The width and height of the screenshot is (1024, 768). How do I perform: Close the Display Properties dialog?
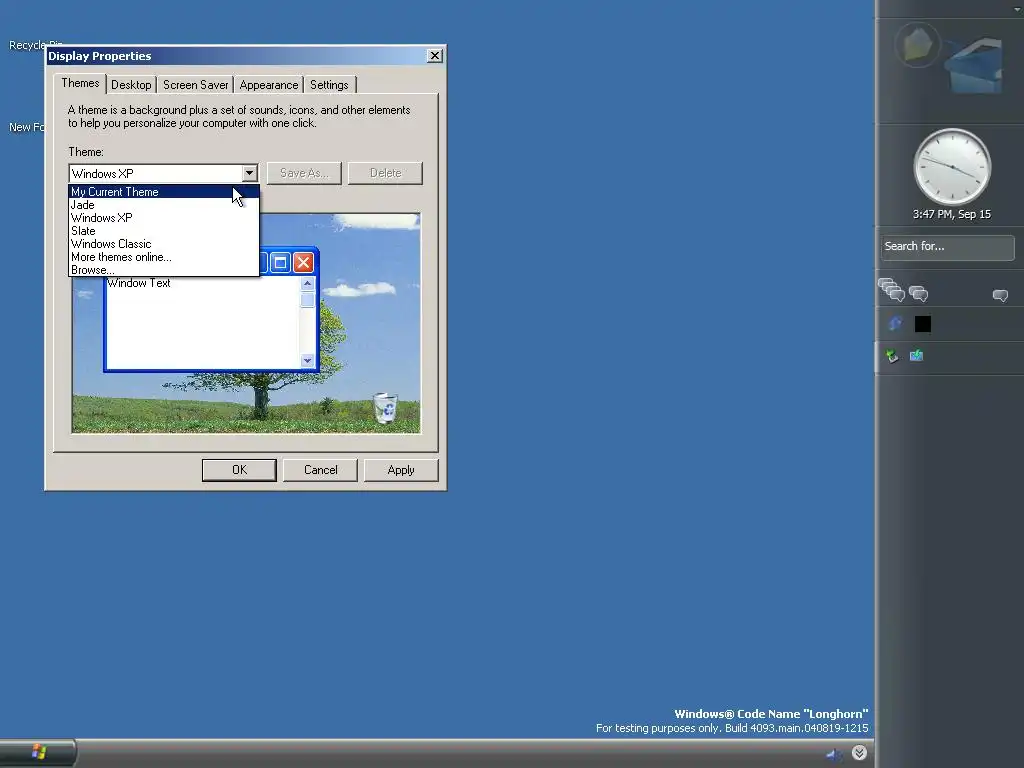click(x=434, y=56)
